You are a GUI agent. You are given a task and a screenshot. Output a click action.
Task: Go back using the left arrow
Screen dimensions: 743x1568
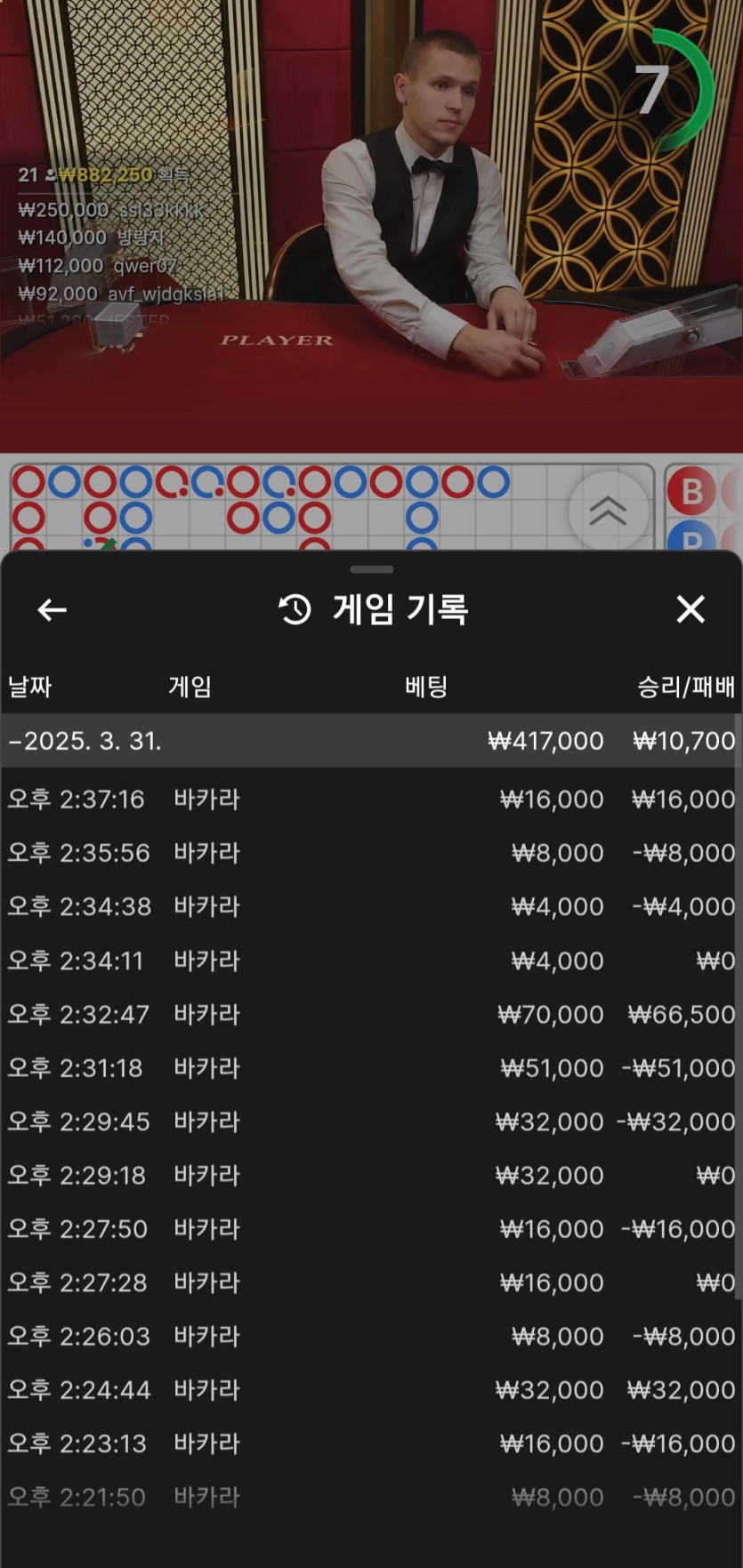click(52, 609)
